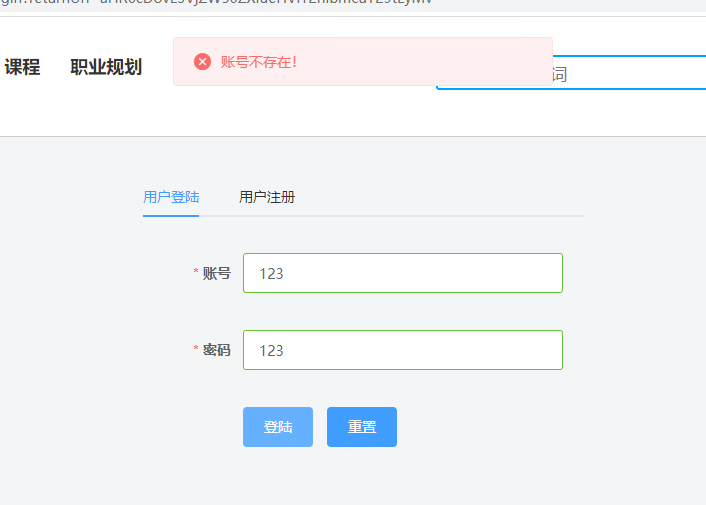Switch to the 用户注册 tab

[267, 197]
